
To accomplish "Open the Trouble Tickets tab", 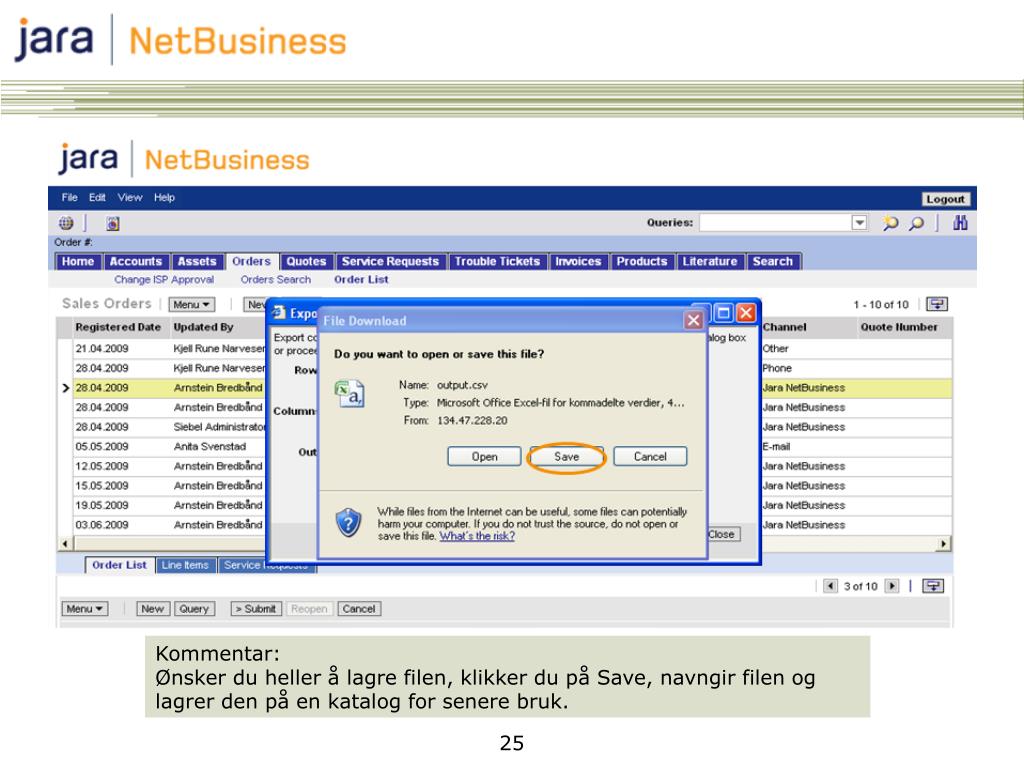I will pyautogui.click(x=498, y=261).
